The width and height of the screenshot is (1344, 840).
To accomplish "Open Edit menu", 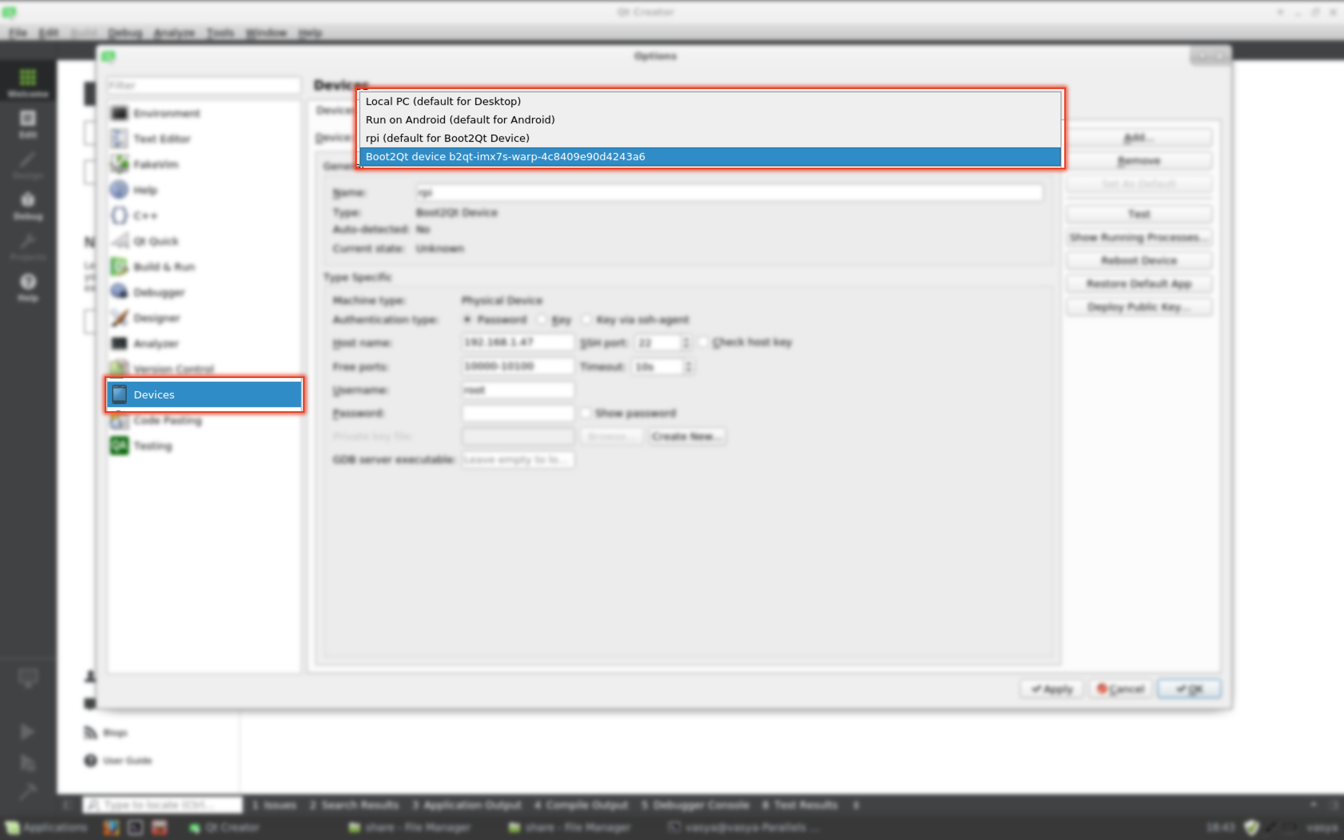I will [48, 33].
